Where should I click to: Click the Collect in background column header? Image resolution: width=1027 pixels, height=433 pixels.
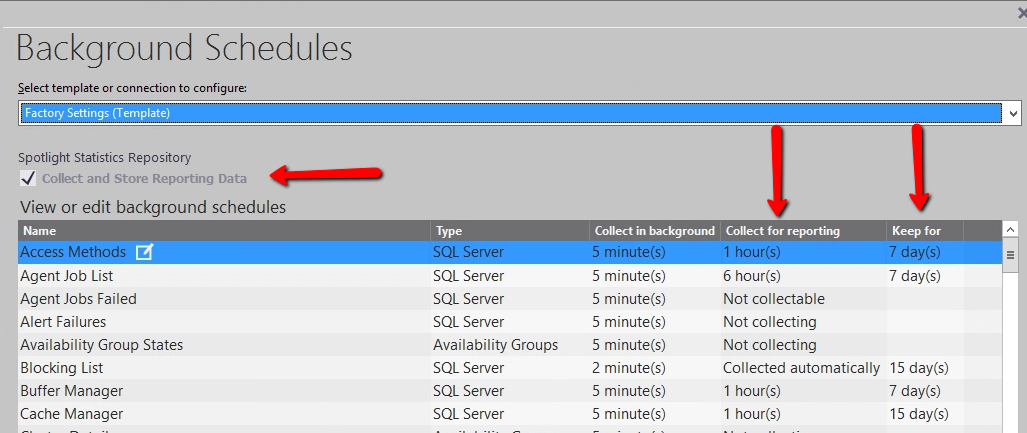(x=653, y=231)
